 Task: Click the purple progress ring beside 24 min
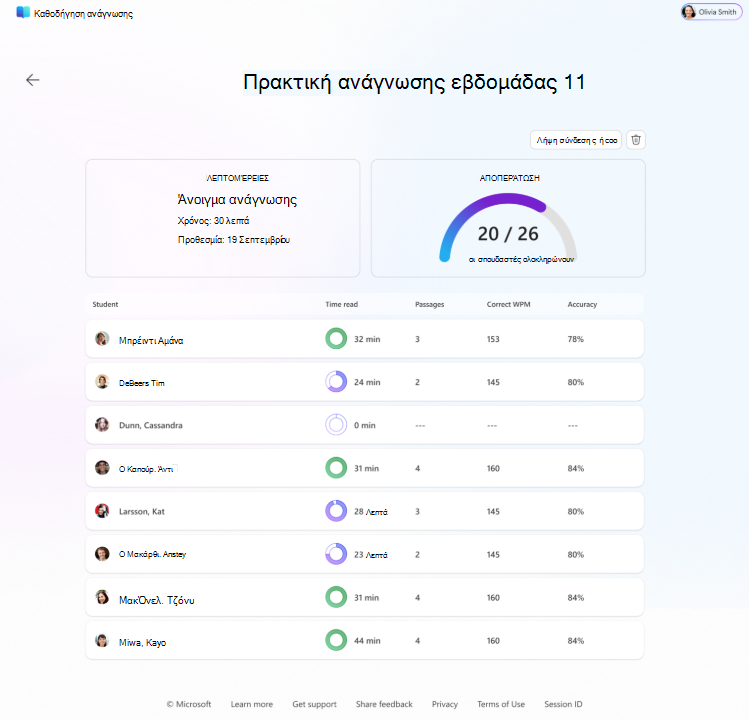pyautogui.click(x=336, y=382)
